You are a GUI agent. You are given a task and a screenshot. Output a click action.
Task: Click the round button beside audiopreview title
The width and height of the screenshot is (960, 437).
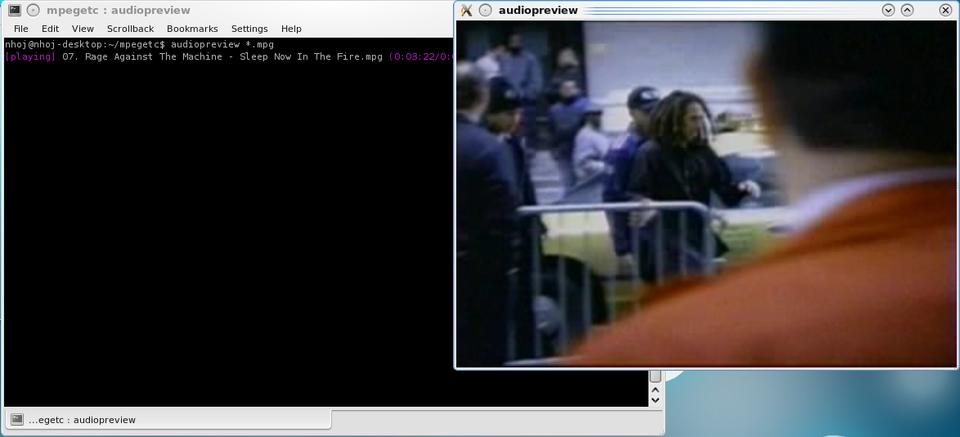(x=485, y=10)
